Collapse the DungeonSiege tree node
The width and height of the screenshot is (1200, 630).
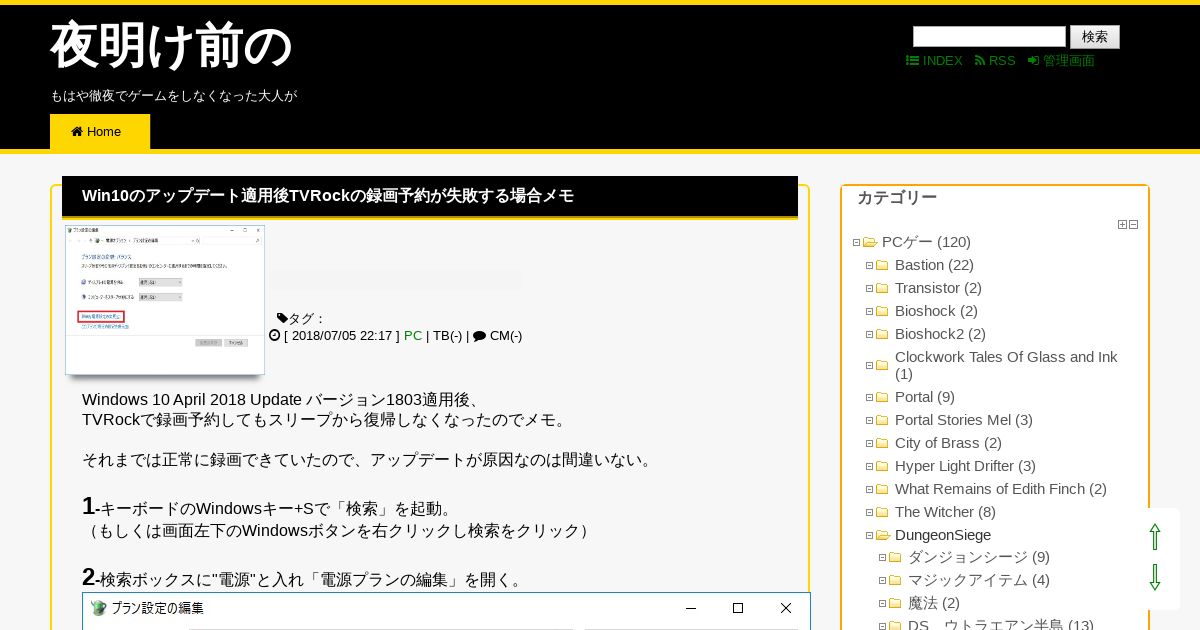click(870, 536)
